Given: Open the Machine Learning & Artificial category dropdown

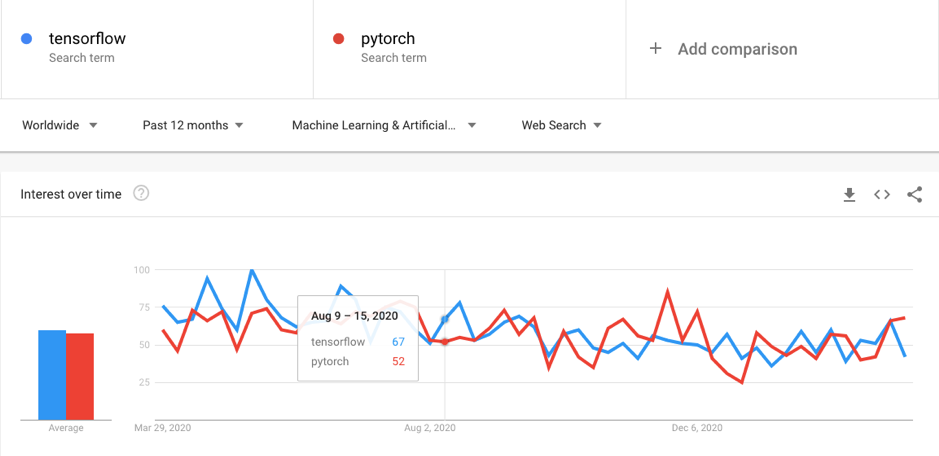Looking at the screenshot, I should 384,125.
